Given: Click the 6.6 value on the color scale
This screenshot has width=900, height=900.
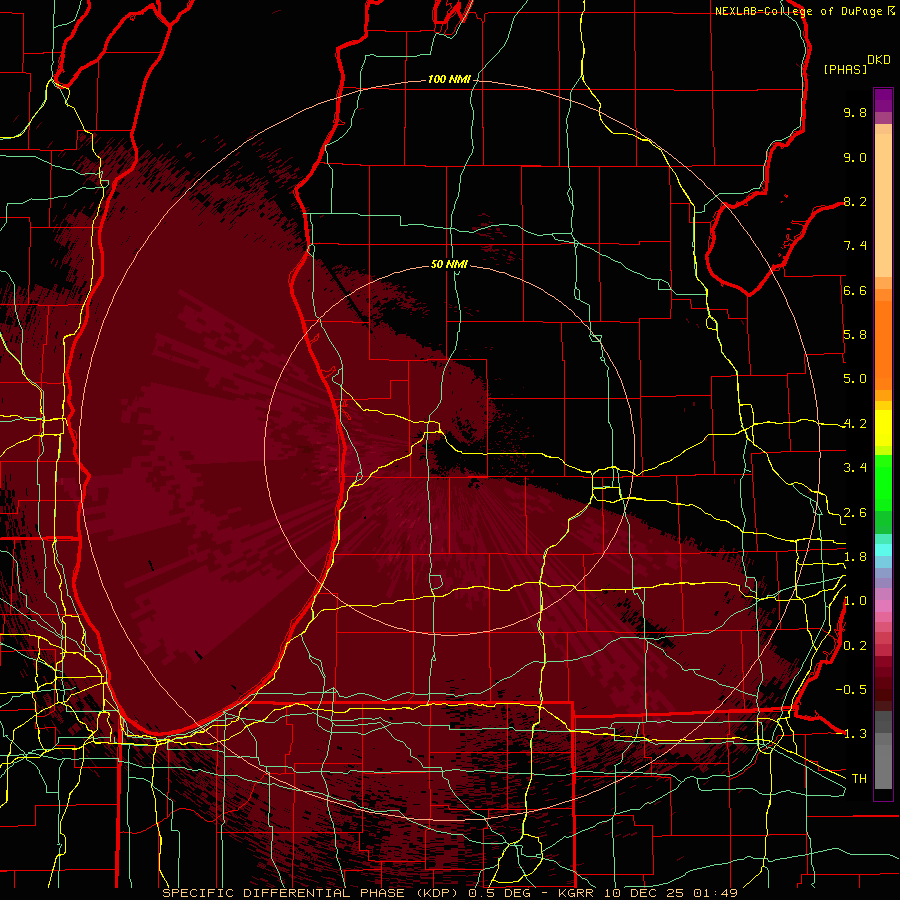Looking at the screenshot, I should click(855, 290).
